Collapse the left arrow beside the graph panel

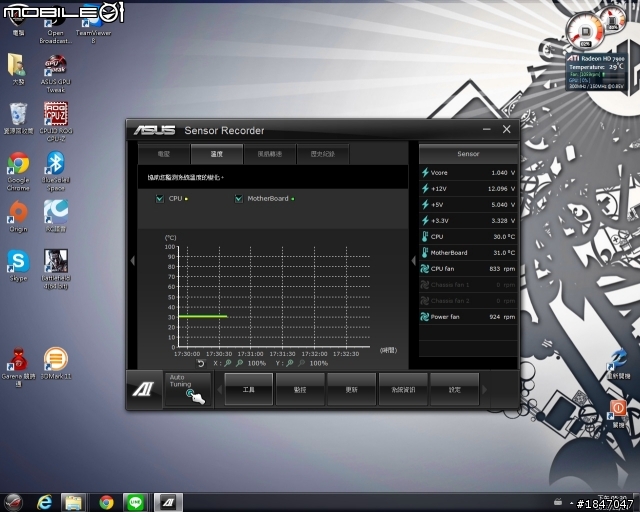click(133, 260)
